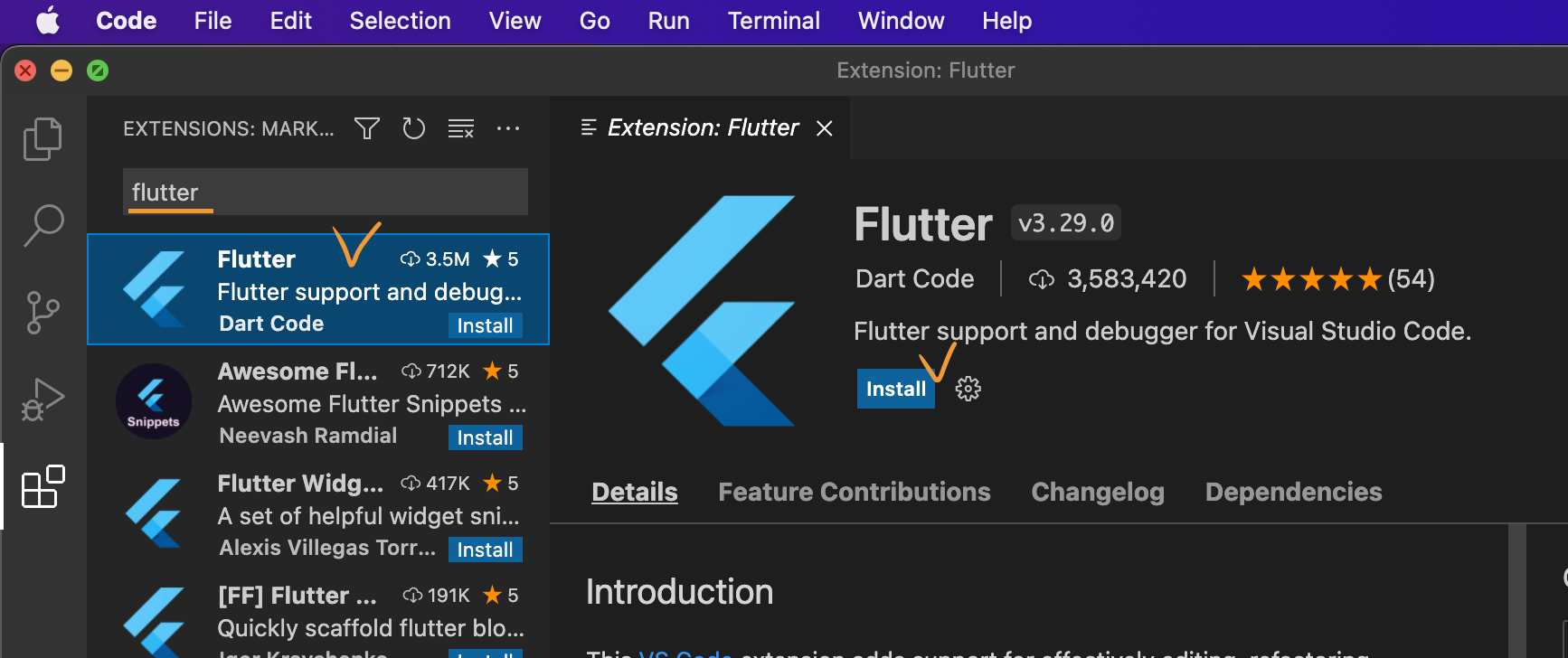Click the Flutter logo in list row
Screen dimensions: 1568x658
[x=155, y=289]
